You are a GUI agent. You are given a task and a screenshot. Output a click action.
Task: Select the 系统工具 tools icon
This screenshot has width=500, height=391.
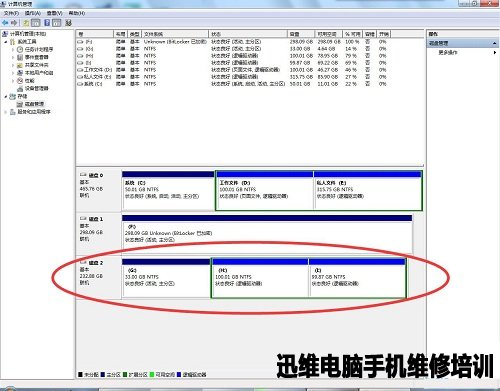[13, 42]
